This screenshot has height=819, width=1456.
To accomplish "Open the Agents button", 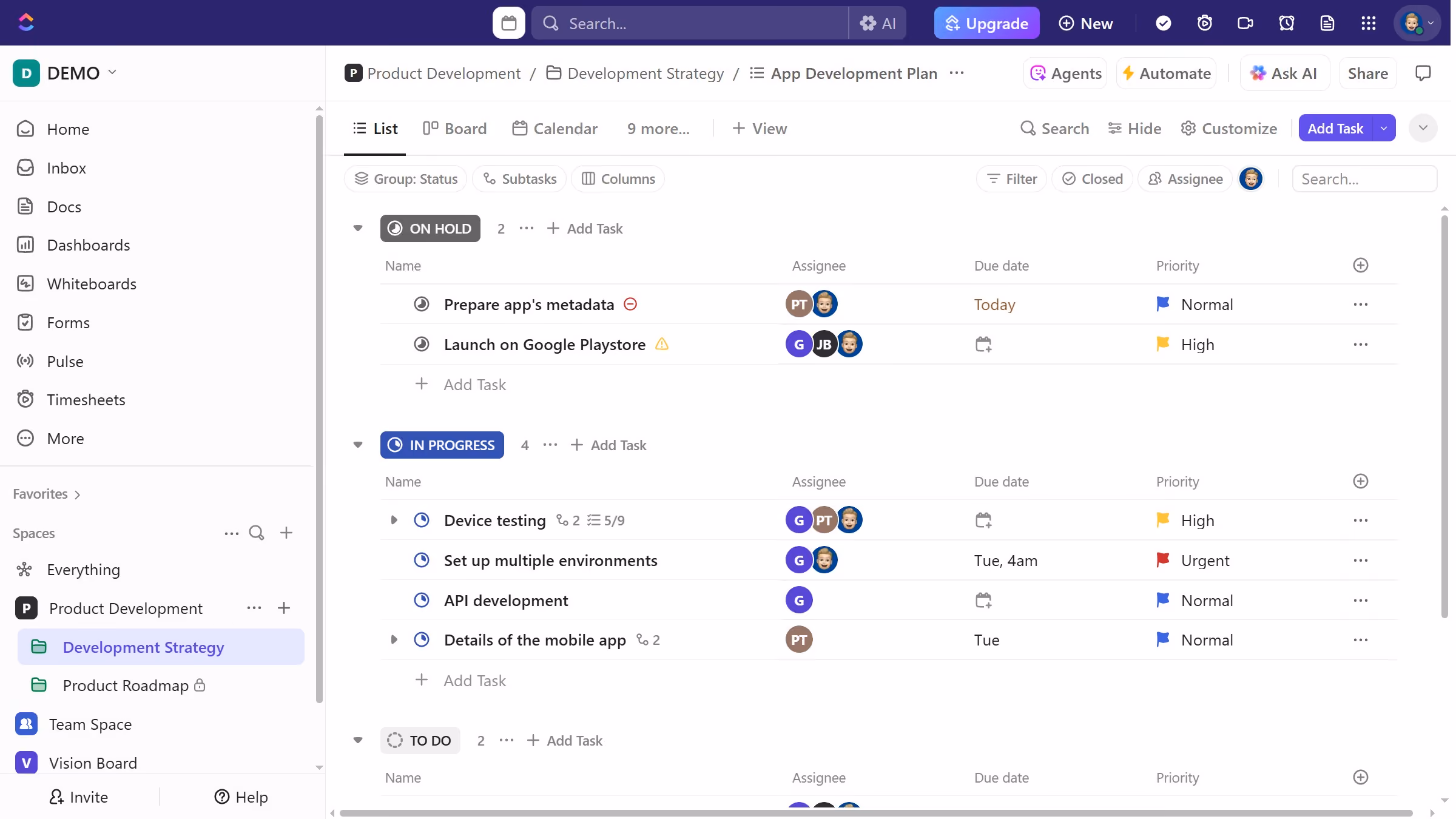I will (x=1065, y=73).
